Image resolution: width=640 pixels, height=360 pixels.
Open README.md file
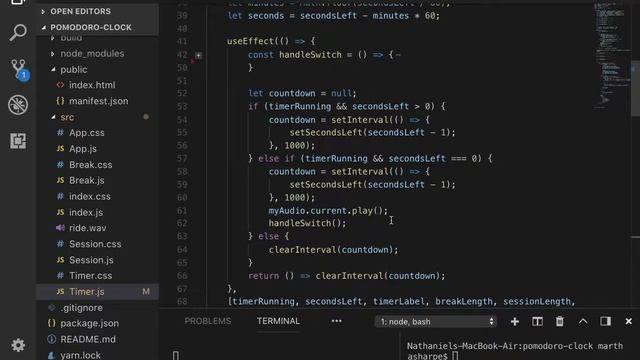[x=88, y=339]
